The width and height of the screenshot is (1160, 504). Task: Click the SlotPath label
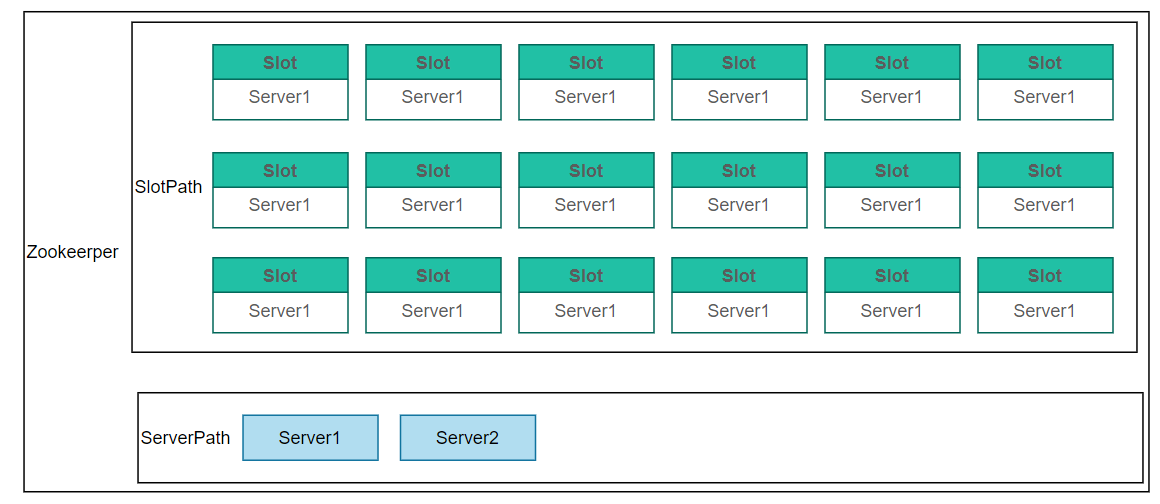pyautogui.click(x=169, y=187)
